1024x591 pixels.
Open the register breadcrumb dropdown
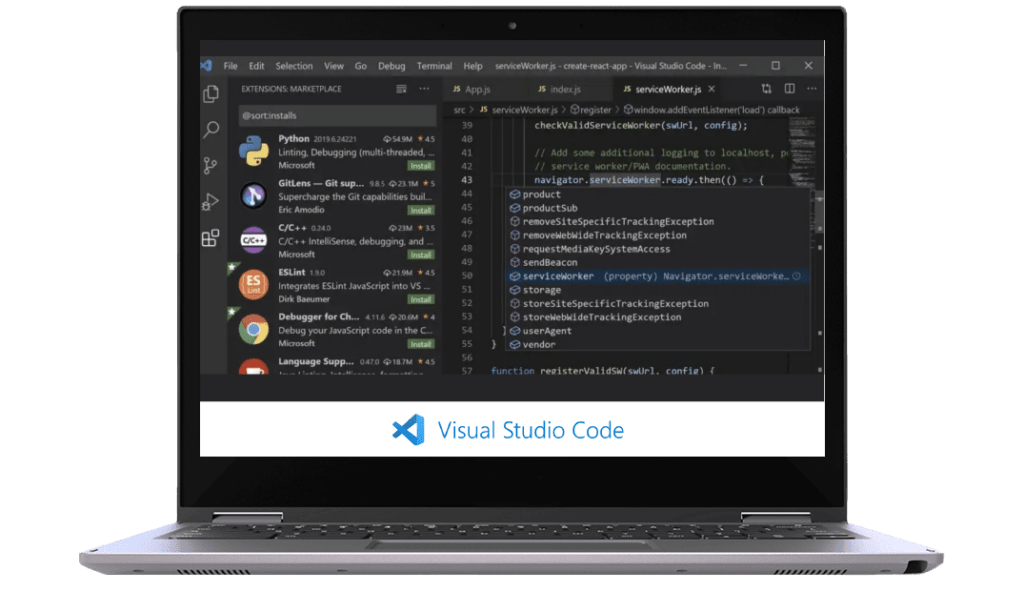(x=590, y=110)
